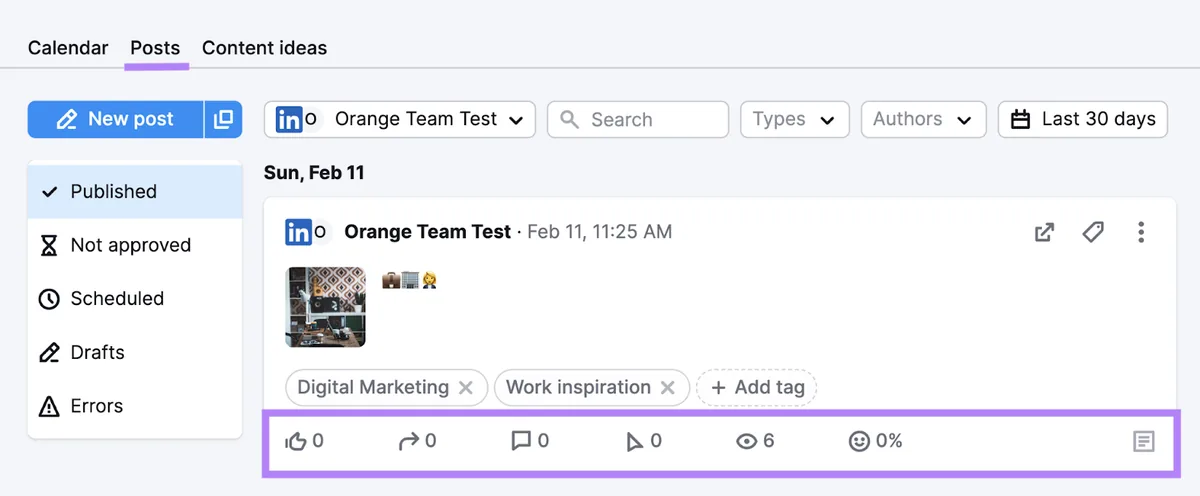Click the Orange Team Test post author name
The width and height of the screenshot is (1200, 496).
click(428, 232)
